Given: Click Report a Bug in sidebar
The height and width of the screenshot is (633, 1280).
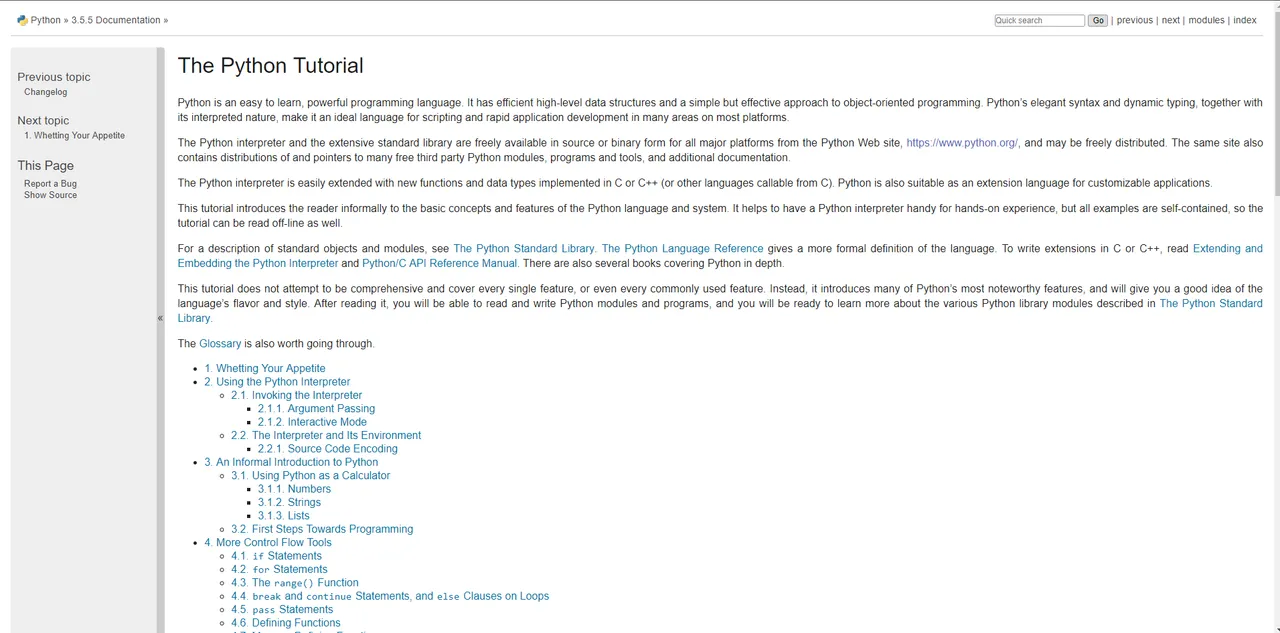Looking at the screenshot, I should point(50,184).
